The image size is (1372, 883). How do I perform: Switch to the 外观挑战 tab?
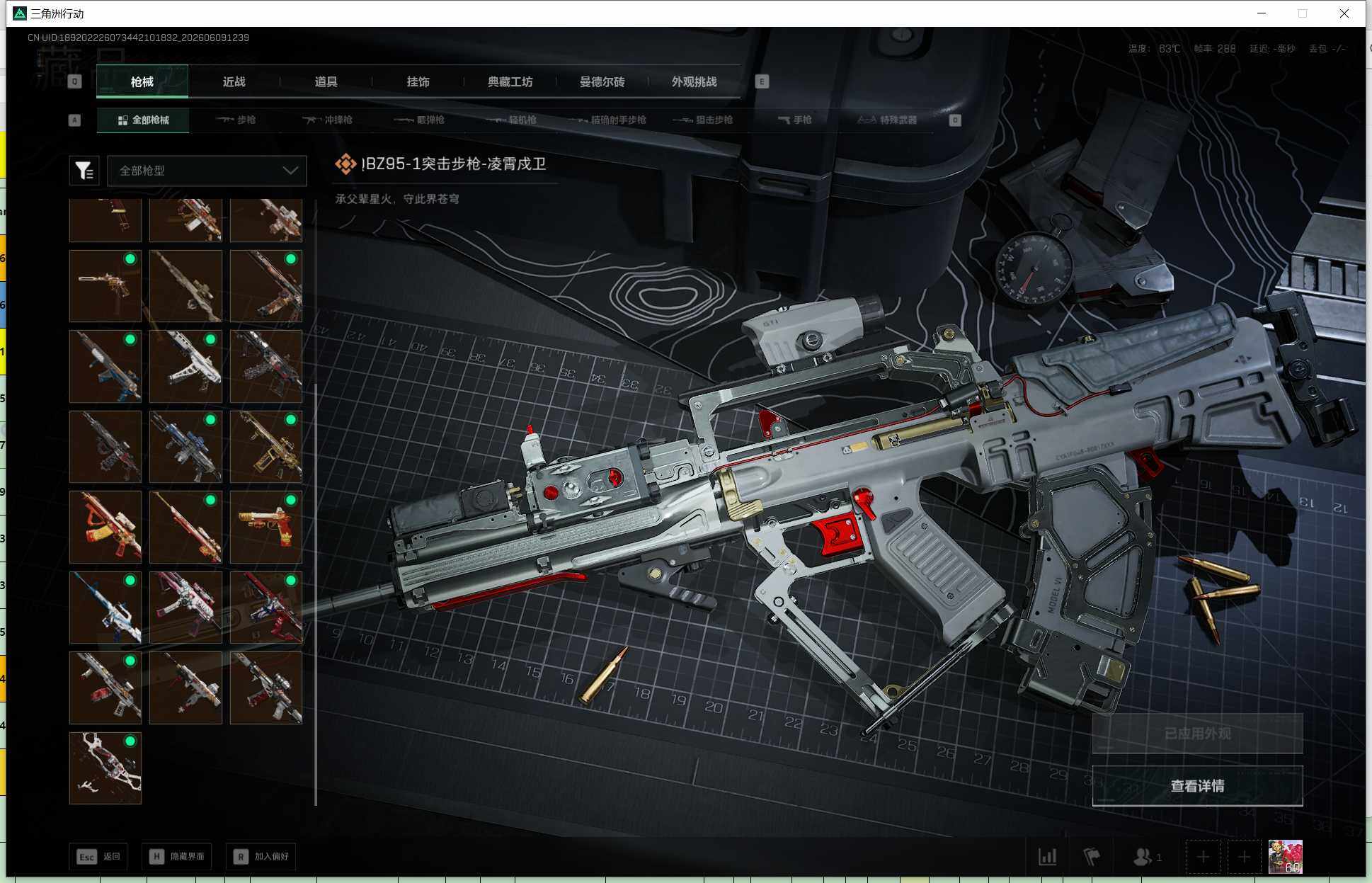click(694, 81)
